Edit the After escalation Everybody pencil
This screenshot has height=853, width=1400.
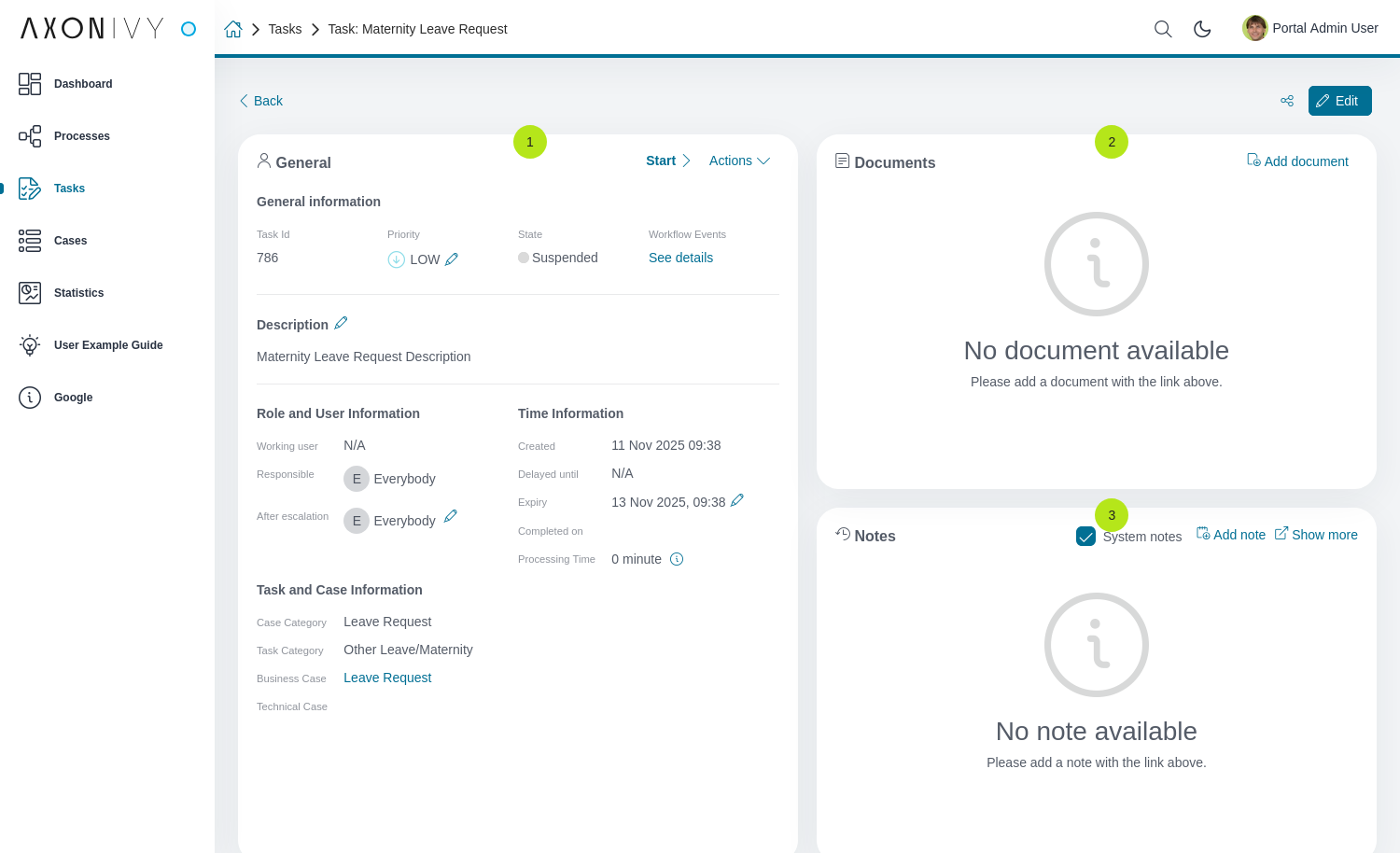[451, 516]
